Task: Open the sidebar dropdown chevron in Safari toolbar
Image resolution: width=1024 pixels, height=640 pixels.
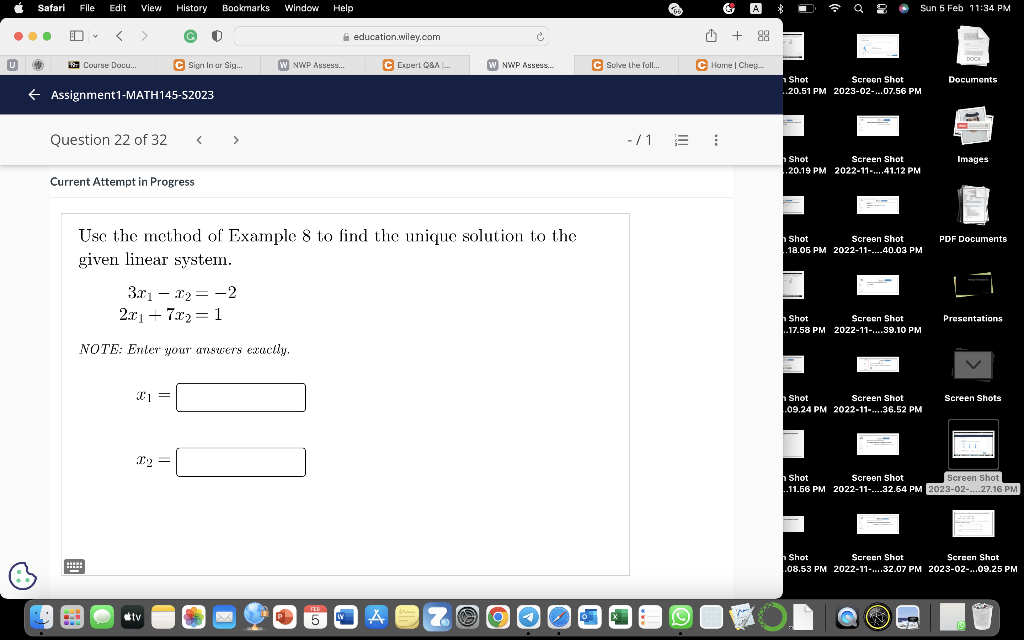Action: [x=95, y=36]
